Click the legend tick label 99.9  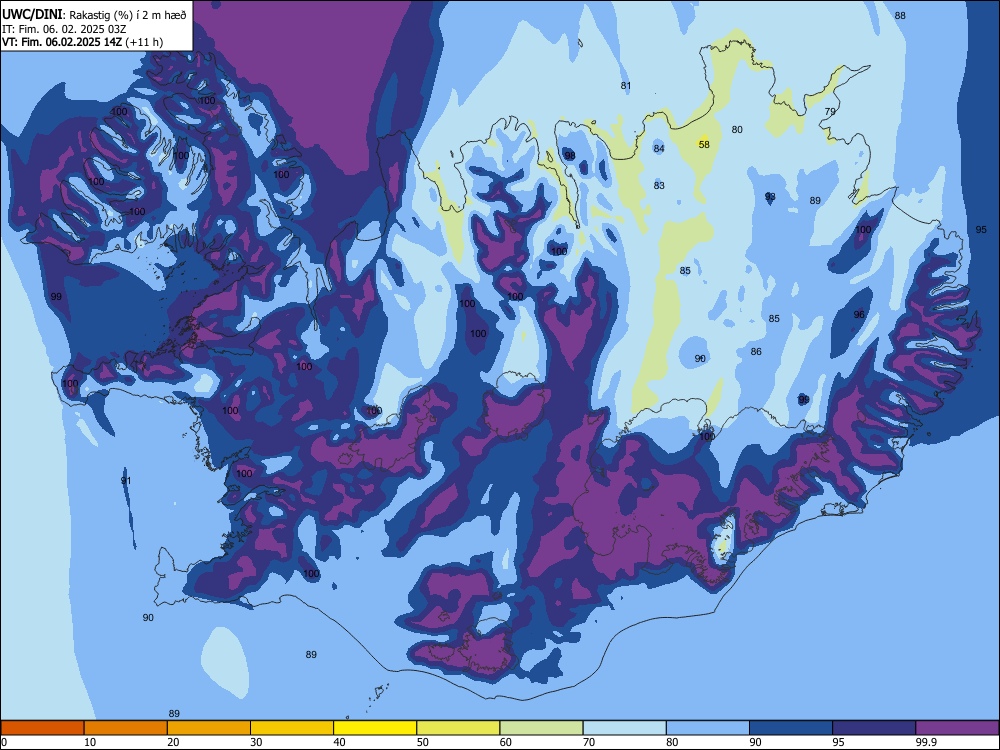click(x=926, y=742)
